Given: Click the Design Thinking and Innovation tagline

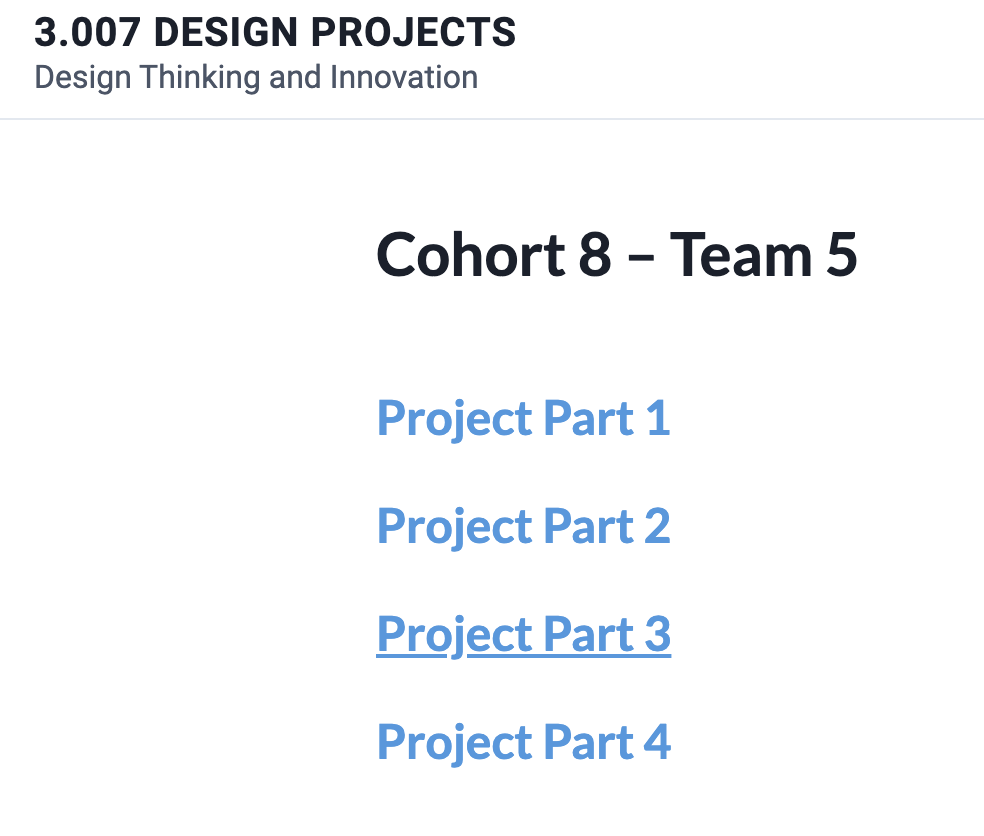Looking at the screenshot, I should coord(256,78).
